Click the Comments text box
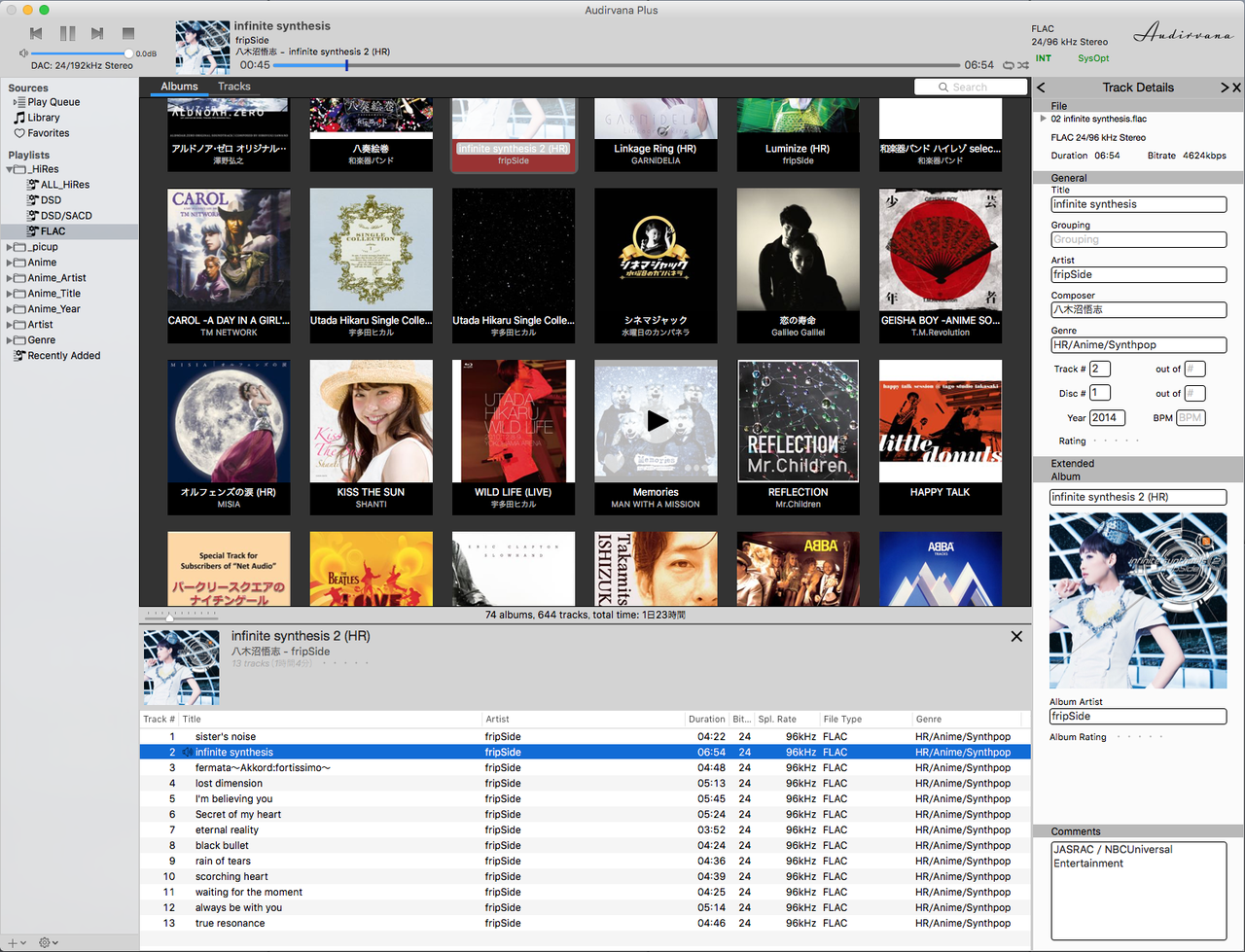The image size is (1245, 952). click(x=1138, y=891)
